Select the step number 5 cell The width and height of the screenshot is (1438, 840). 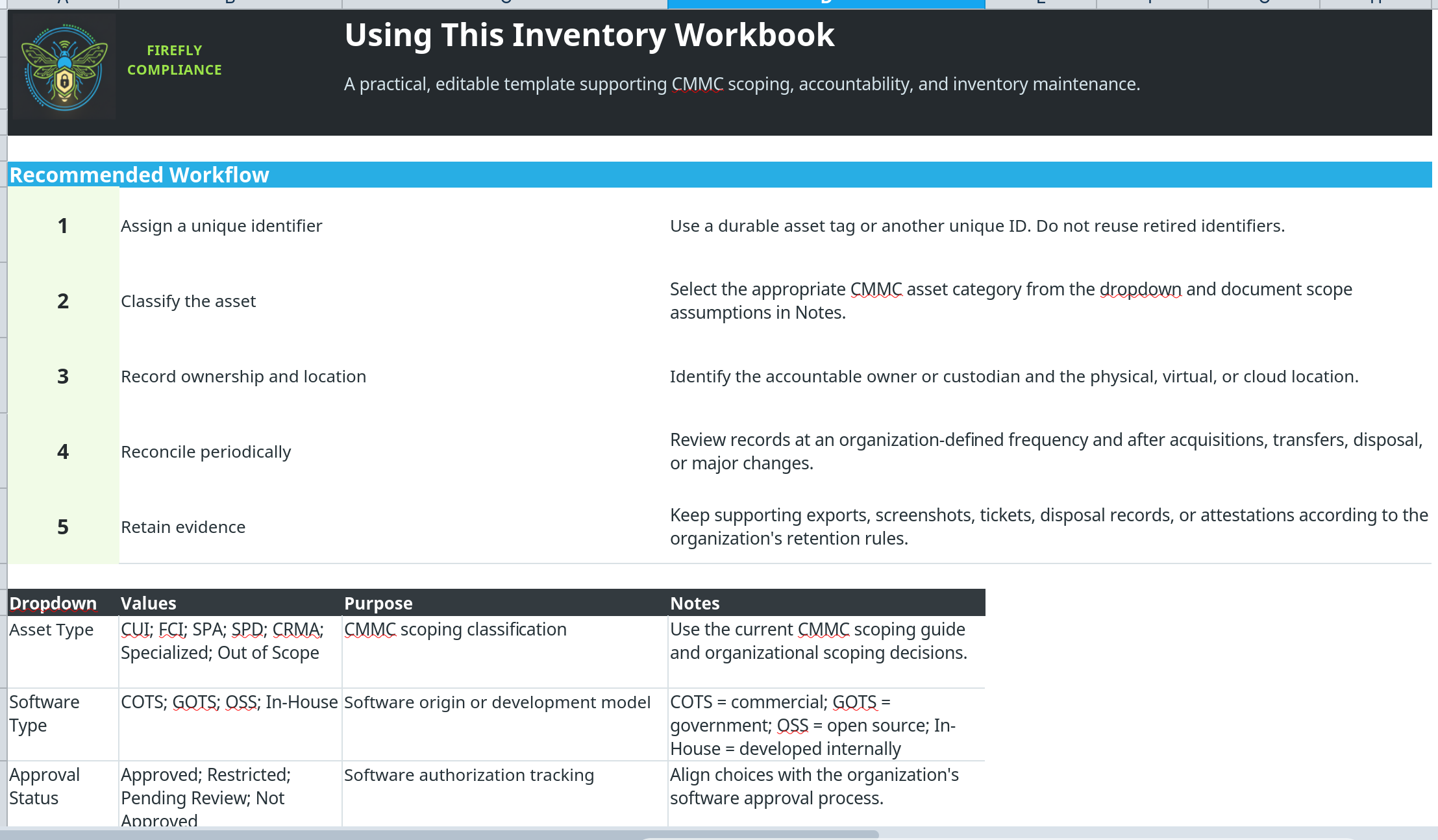coord(63,527)
